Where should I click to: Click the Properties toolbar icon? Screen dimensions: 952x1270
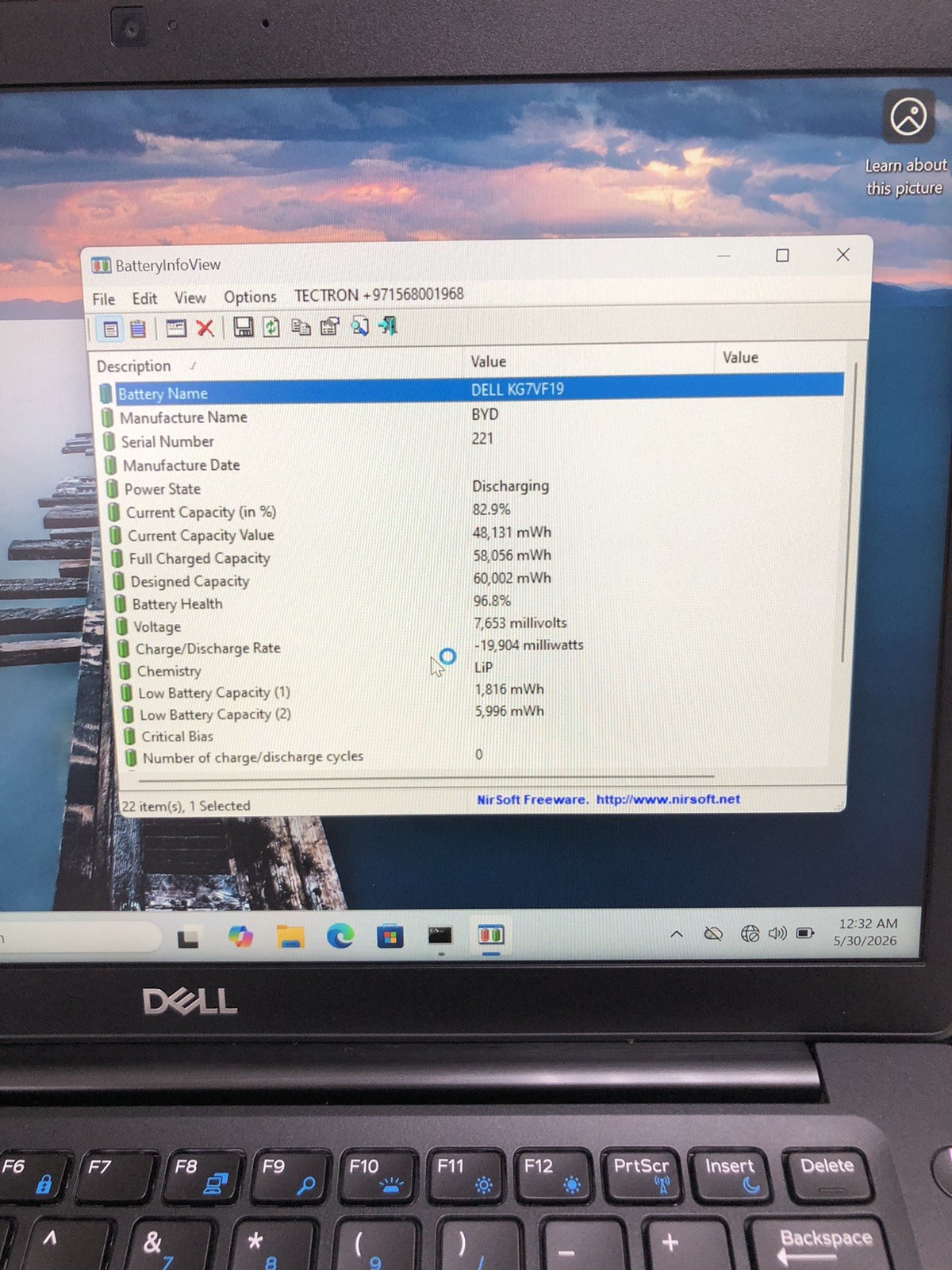(329, 326)
